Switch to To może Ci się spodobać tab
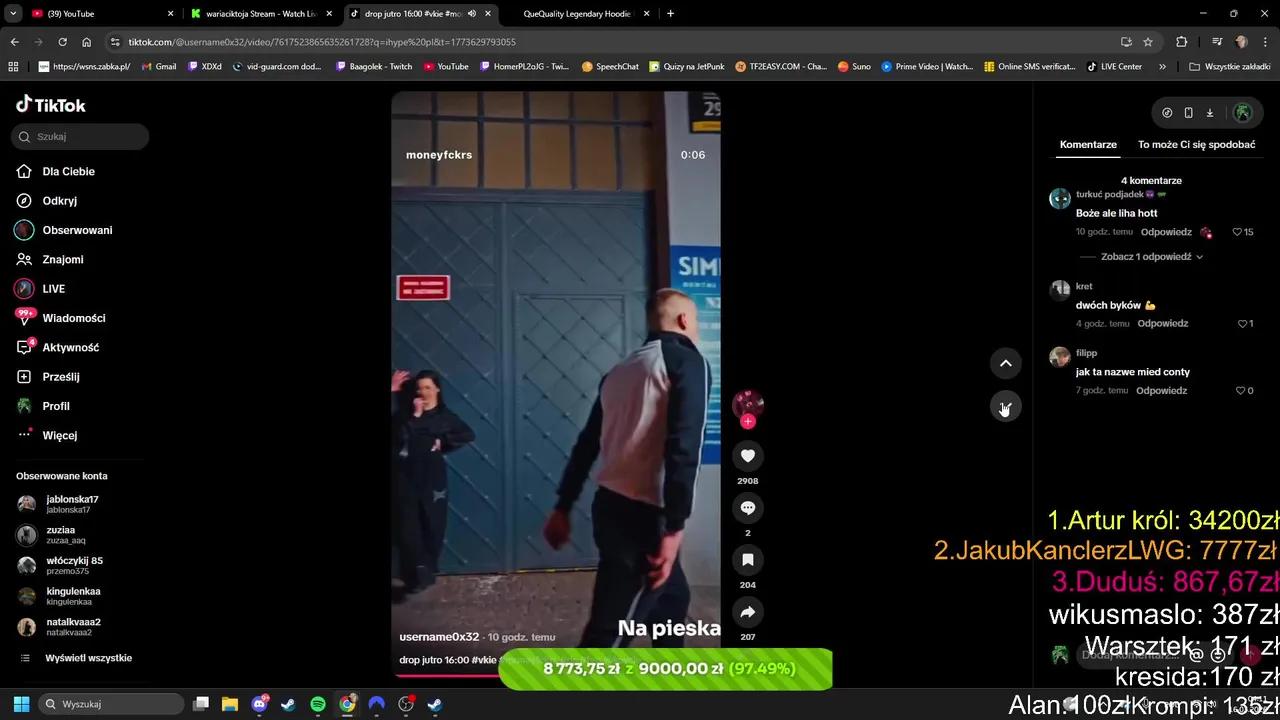 pyautogui.click(x=1196, y=144)
